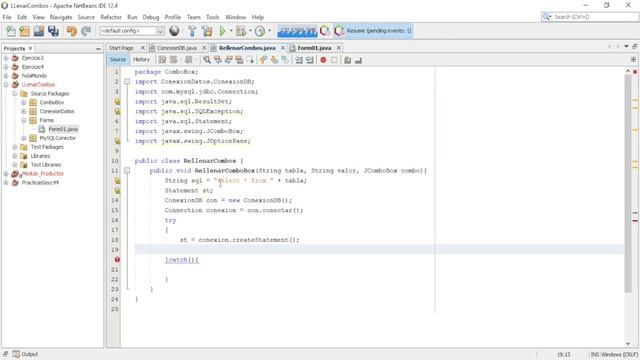Click the Undo arrow icon

(x=71, y=31)
